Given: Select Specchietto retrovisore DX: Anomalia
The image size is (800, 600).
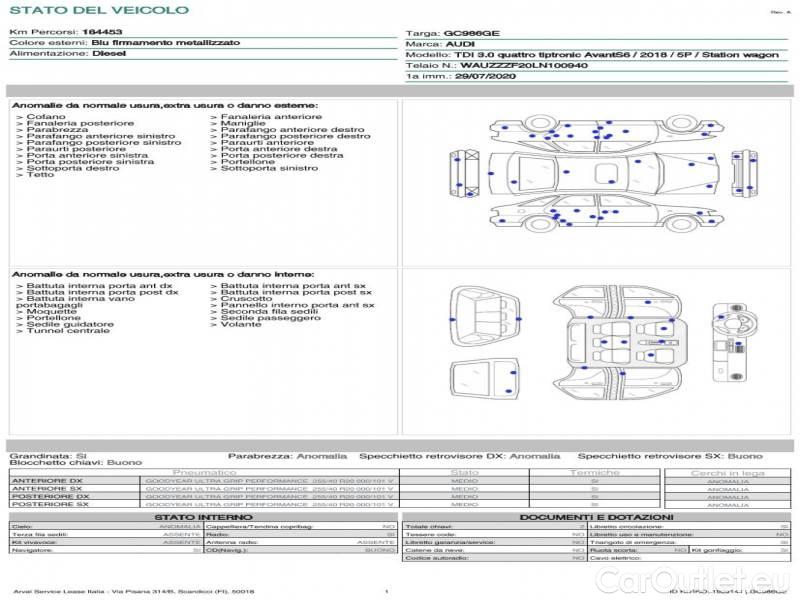Looking at the screenshot, I should point(460,456).
